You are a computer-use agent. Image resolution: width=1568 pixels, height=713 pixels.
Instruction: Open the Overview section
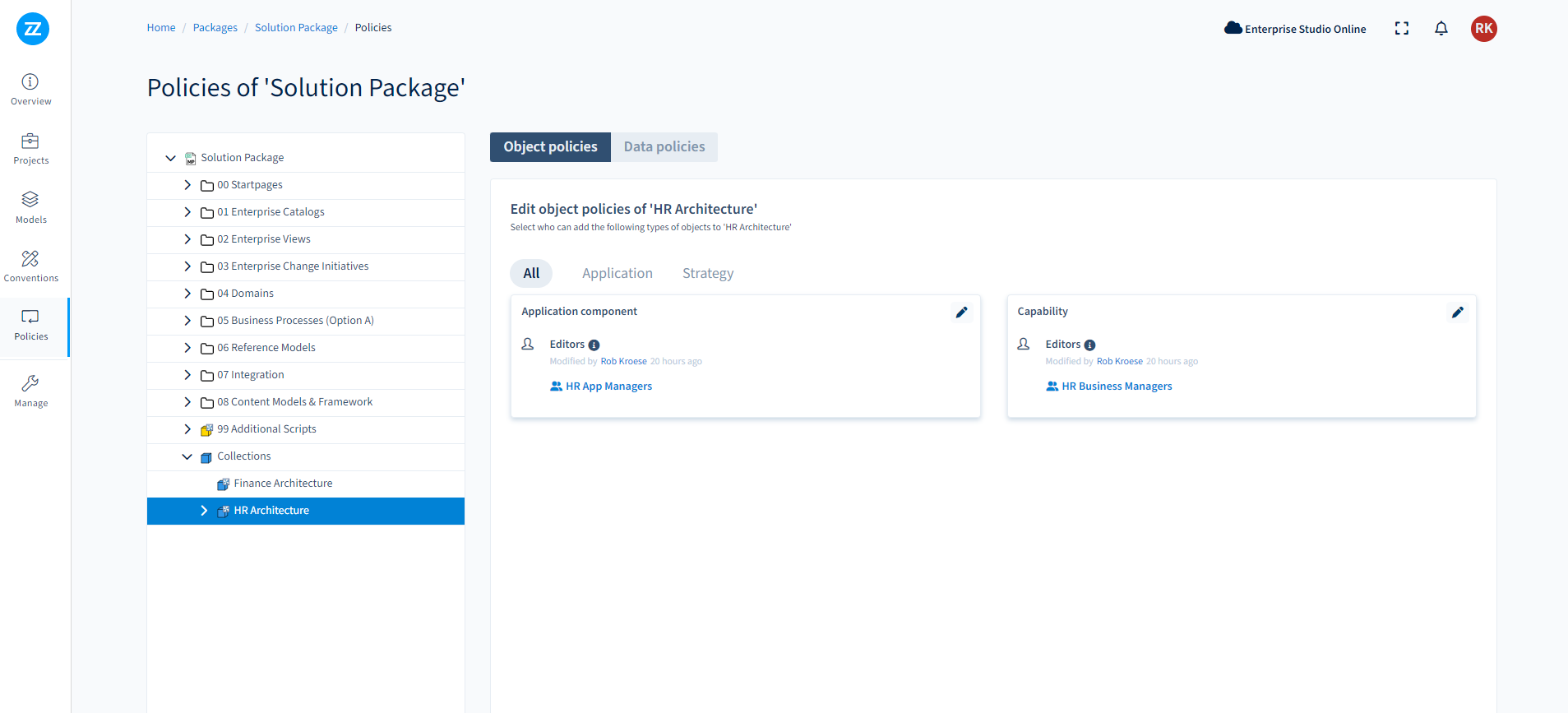[x=31, y=90]
